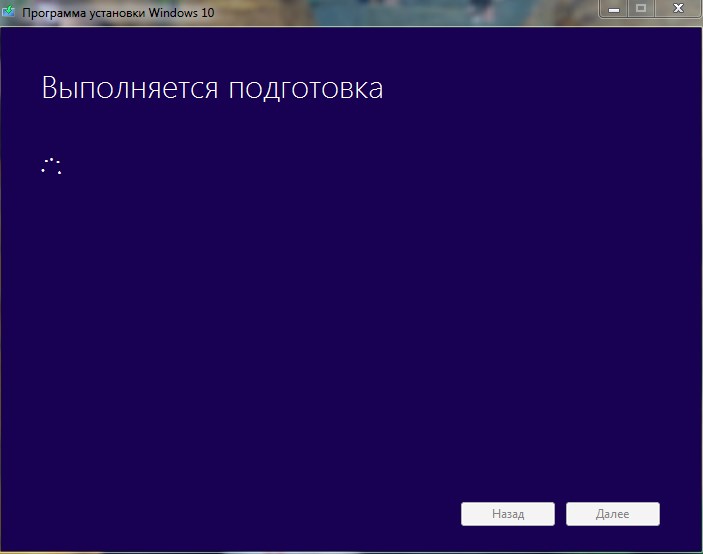Click the Далее button

click(x=612, y=514)
